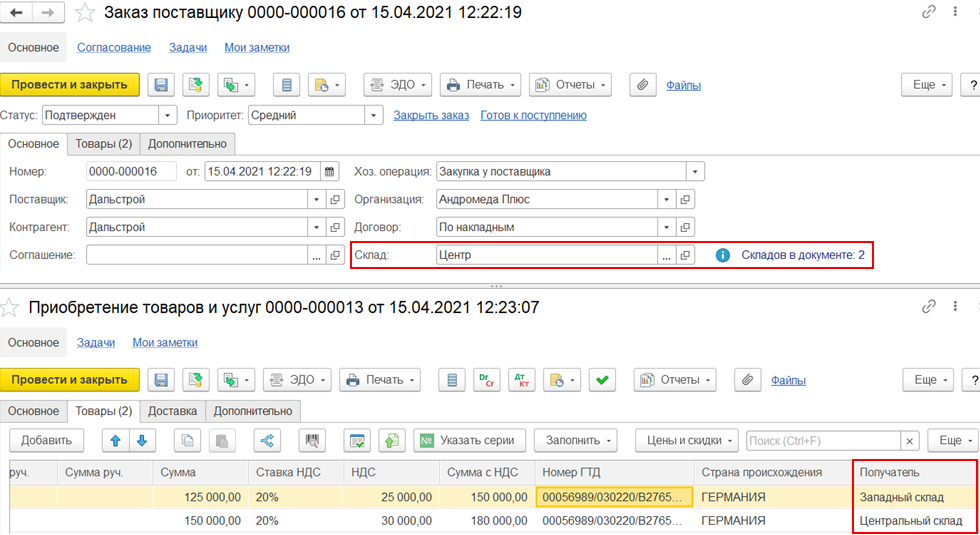Screen dimensions: 980x535
Task: Add purchase document to favorites star
Action: coord(9,308)
